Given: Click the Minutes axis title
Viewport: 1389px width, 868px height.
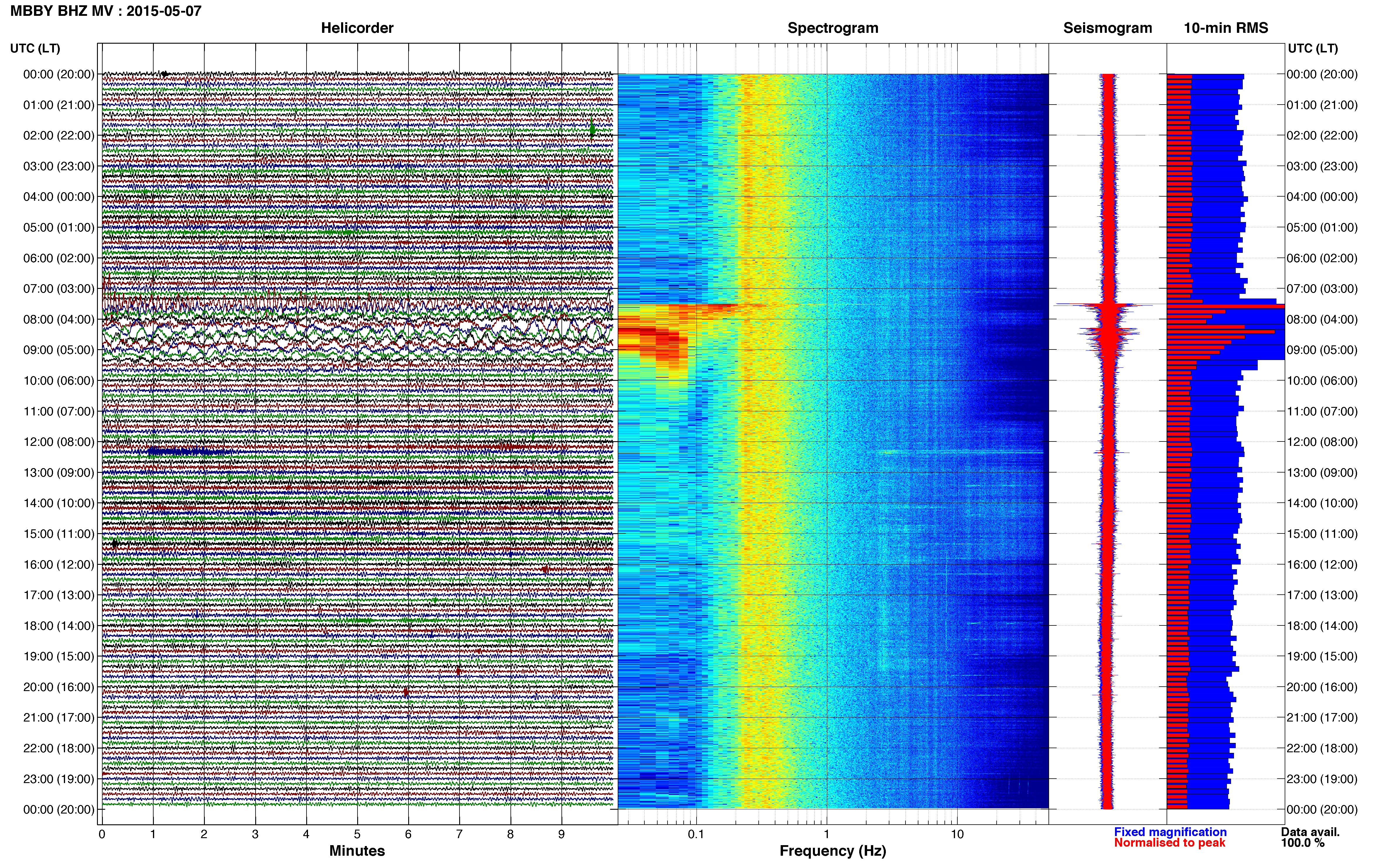Looking at the screenshot, I should [357, 851].
